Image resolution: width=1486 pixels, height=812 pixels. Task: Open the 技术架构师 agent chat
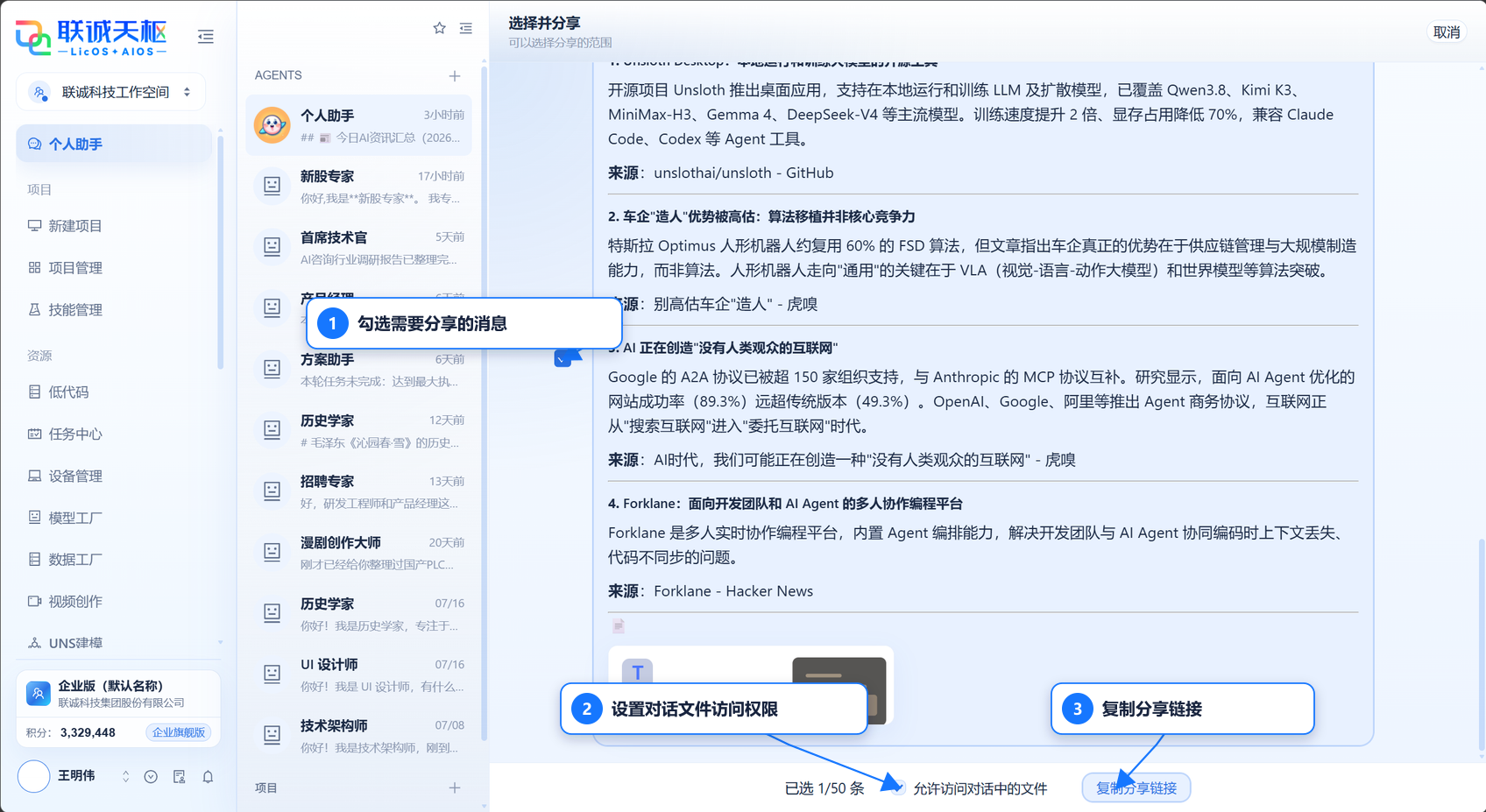pos(359,737)
